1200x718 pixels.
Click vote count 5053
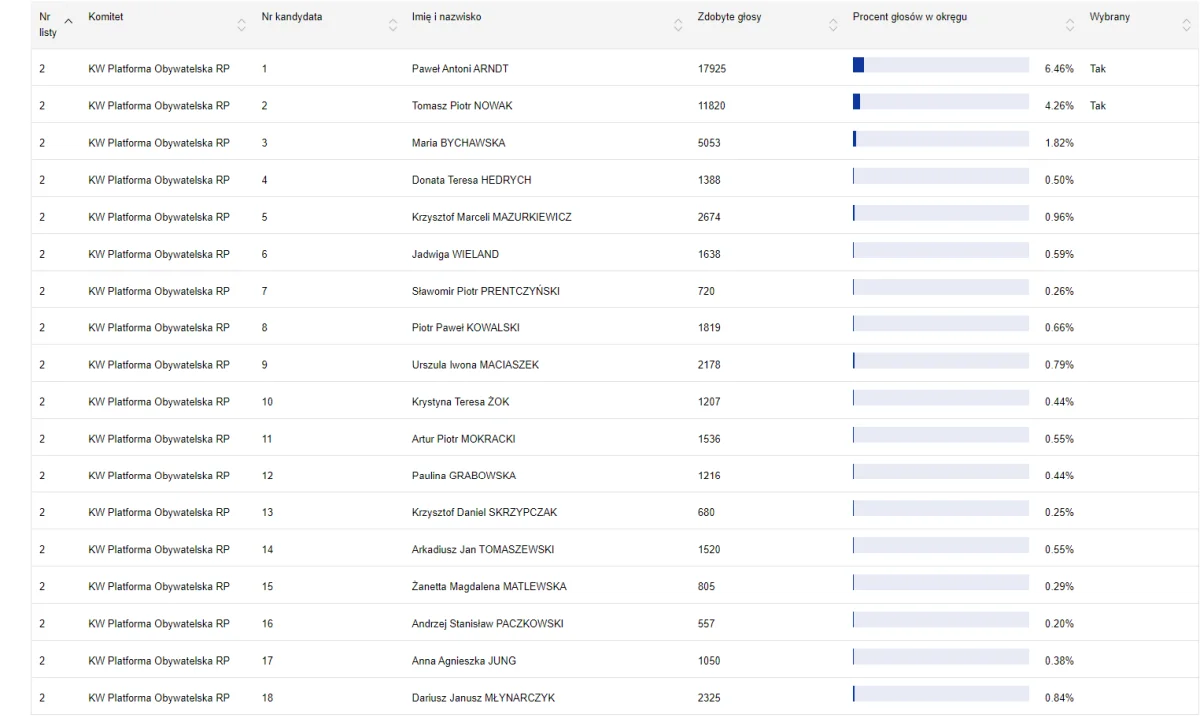[x=709, y=143]
